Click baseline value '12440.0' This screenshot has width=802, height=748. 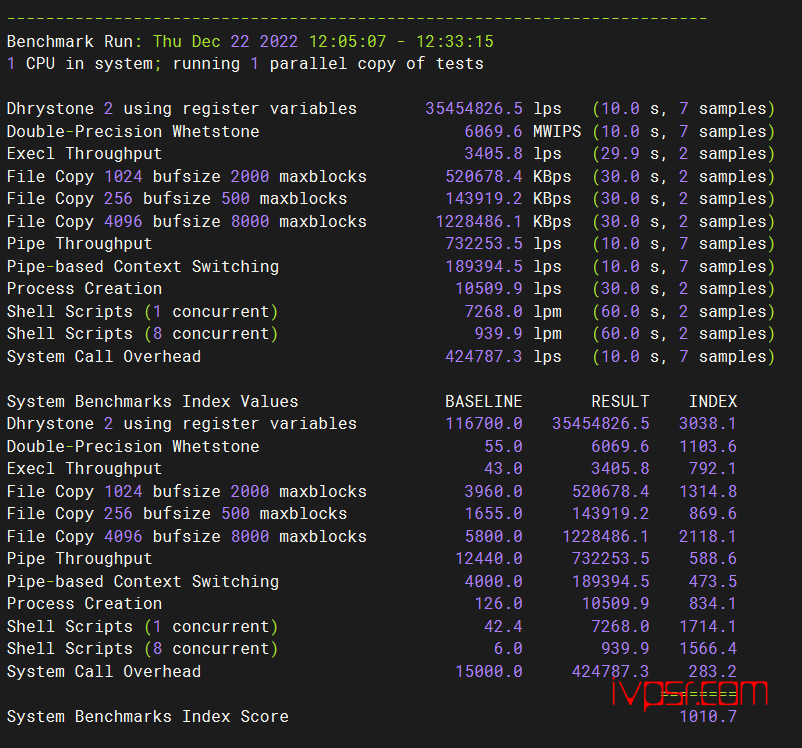[488, 559]
